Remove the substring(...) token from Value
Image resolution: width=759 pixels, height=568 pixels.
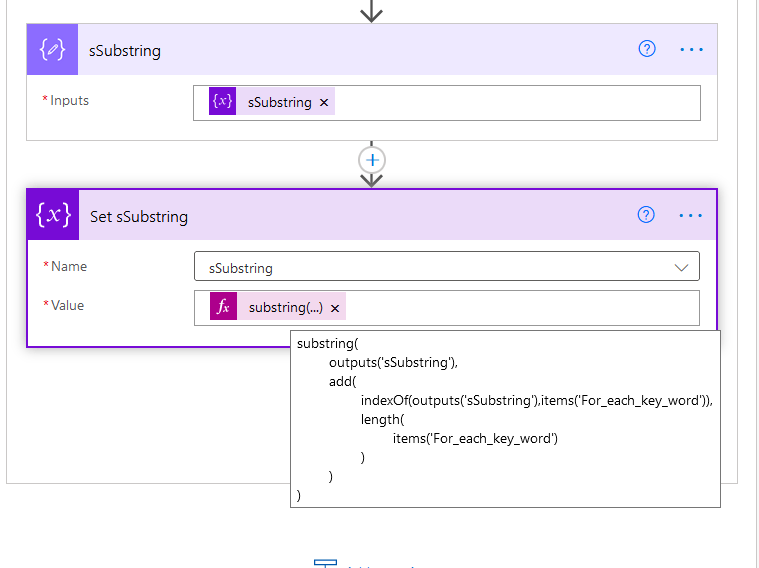pos(335,308)
